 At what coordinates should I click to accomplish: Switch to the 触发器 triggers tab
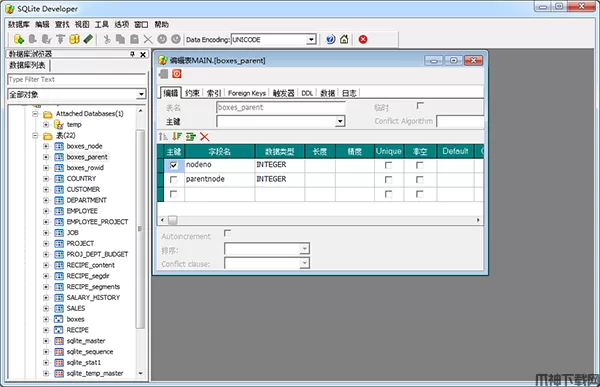(284, 93)
